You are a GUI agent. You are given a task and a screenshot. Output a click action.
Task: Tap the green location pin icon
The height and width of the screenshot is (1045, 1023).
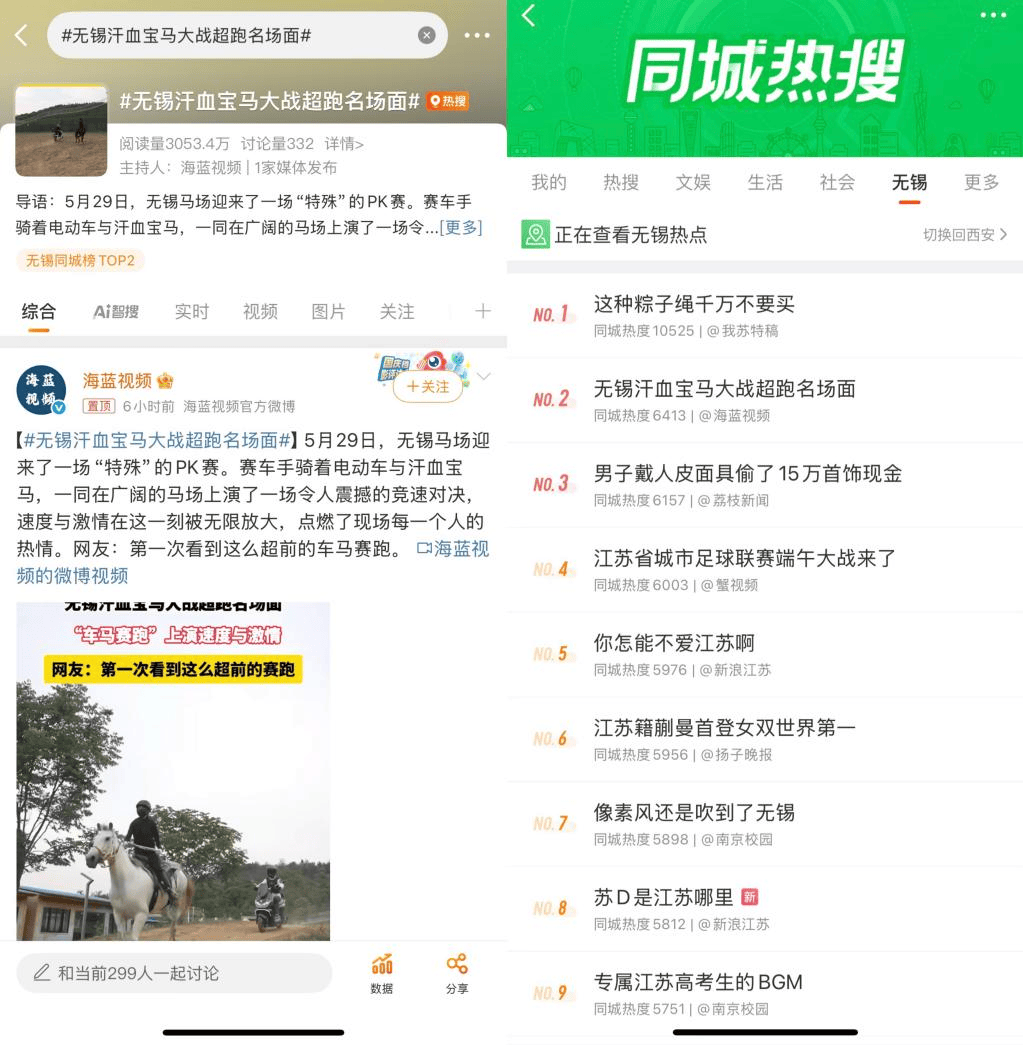click(535, 234)
